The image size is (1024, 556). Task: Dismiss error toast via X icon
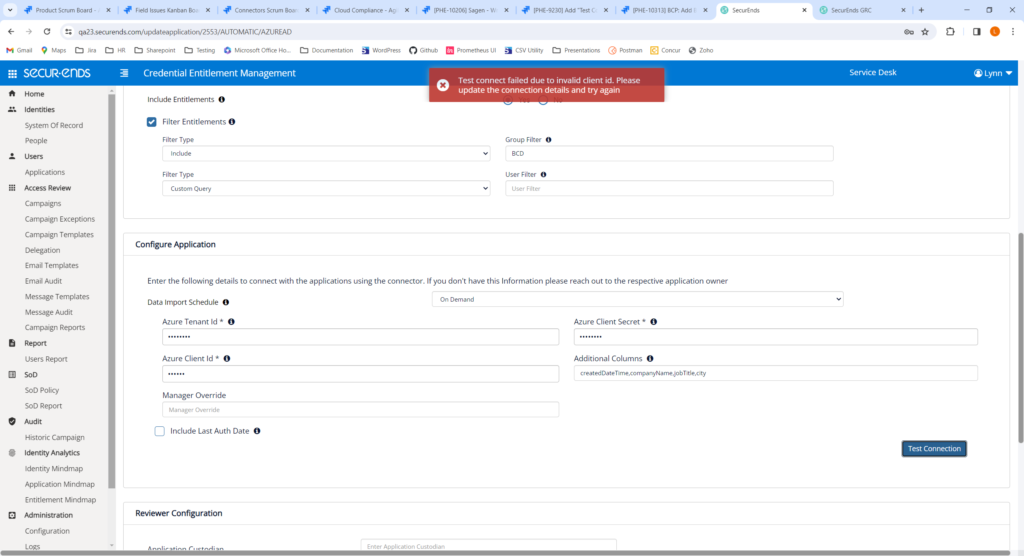(x=443, y=85)
